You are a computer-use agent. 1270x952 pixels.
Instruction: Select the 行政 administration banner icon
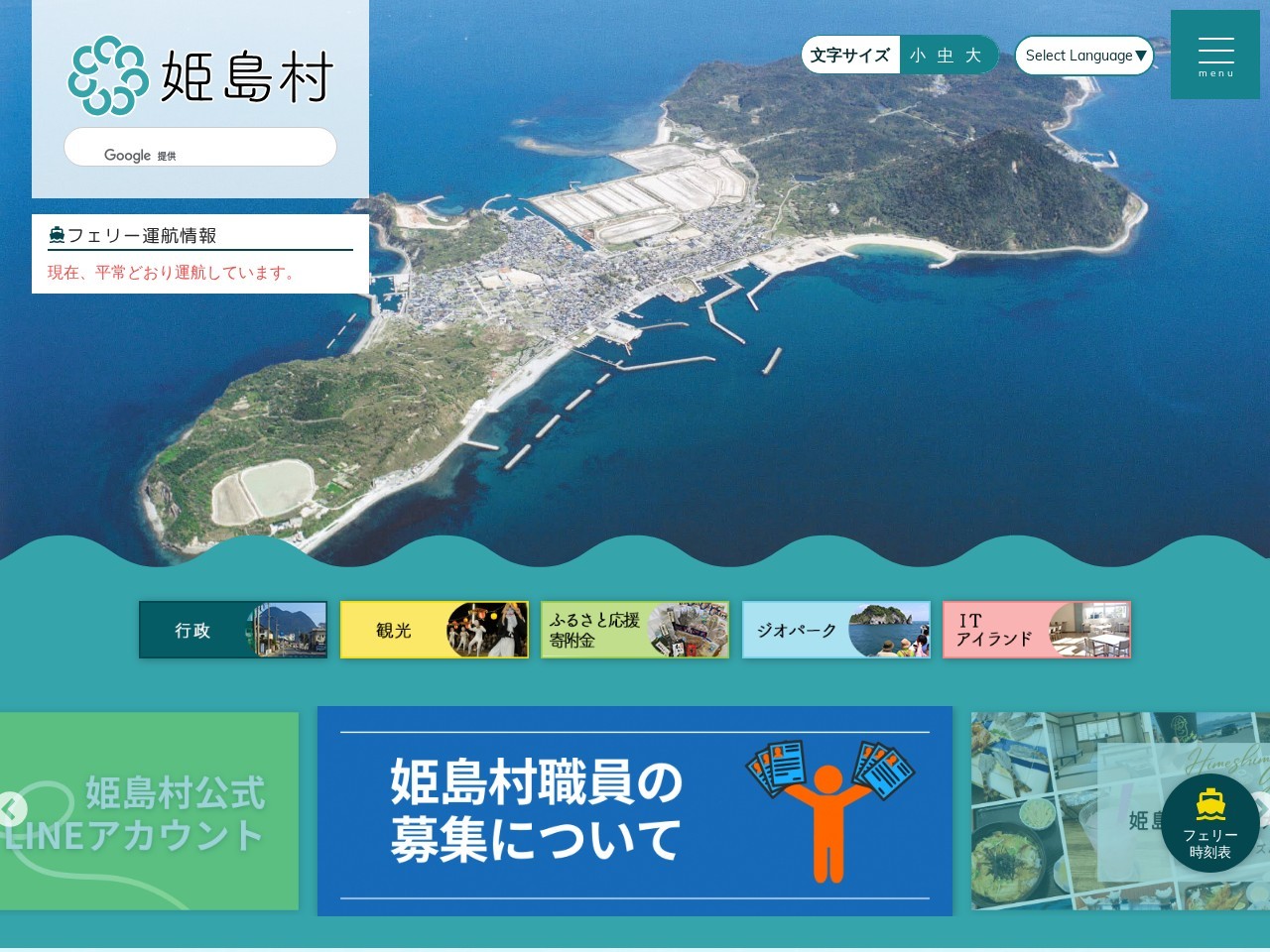point(232,630)
